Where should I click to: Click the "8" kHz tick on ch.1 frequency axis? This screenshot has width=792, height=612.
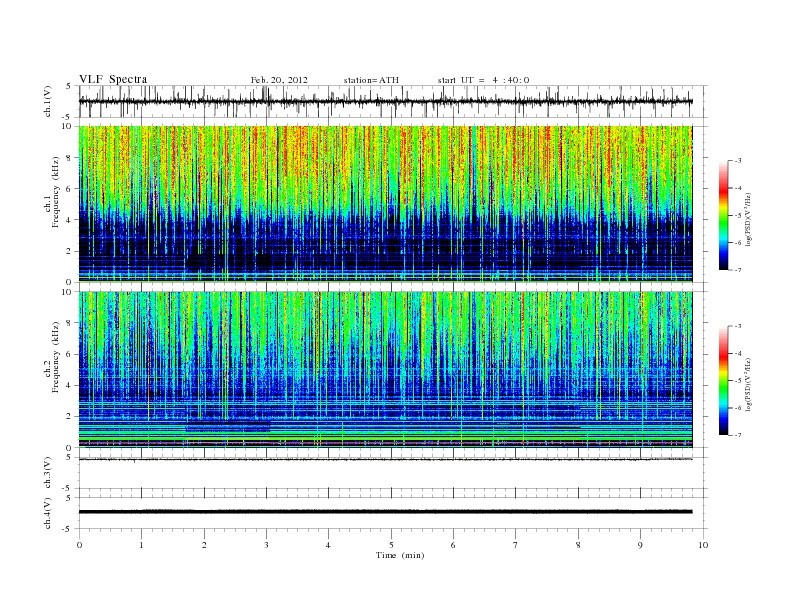click(x=70, y=158)
